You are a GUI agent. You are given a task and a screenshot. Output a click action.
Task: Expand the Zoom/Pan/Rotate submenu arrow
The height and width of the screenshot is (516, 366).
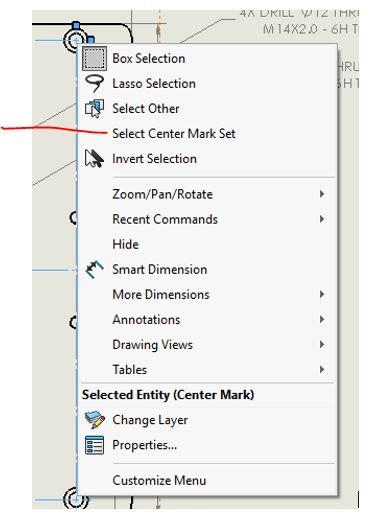coord(322,194)
